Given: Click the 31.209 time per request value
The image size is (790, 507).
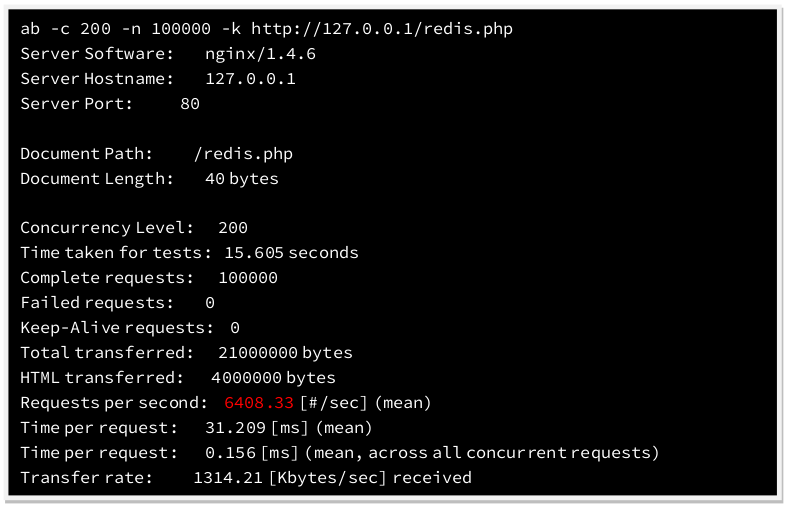Looking at the screenshot, I should 236,428.
